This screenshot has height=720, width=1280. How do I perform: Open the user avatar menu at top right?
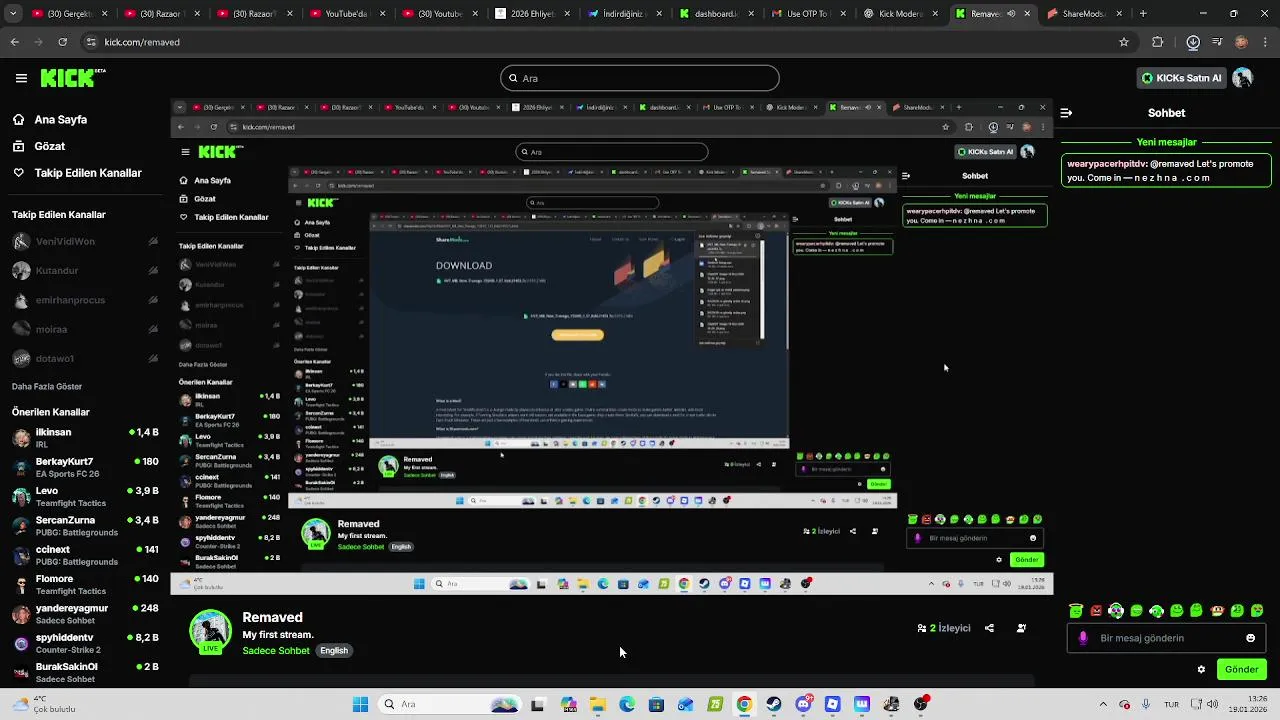pos(1243,78)
